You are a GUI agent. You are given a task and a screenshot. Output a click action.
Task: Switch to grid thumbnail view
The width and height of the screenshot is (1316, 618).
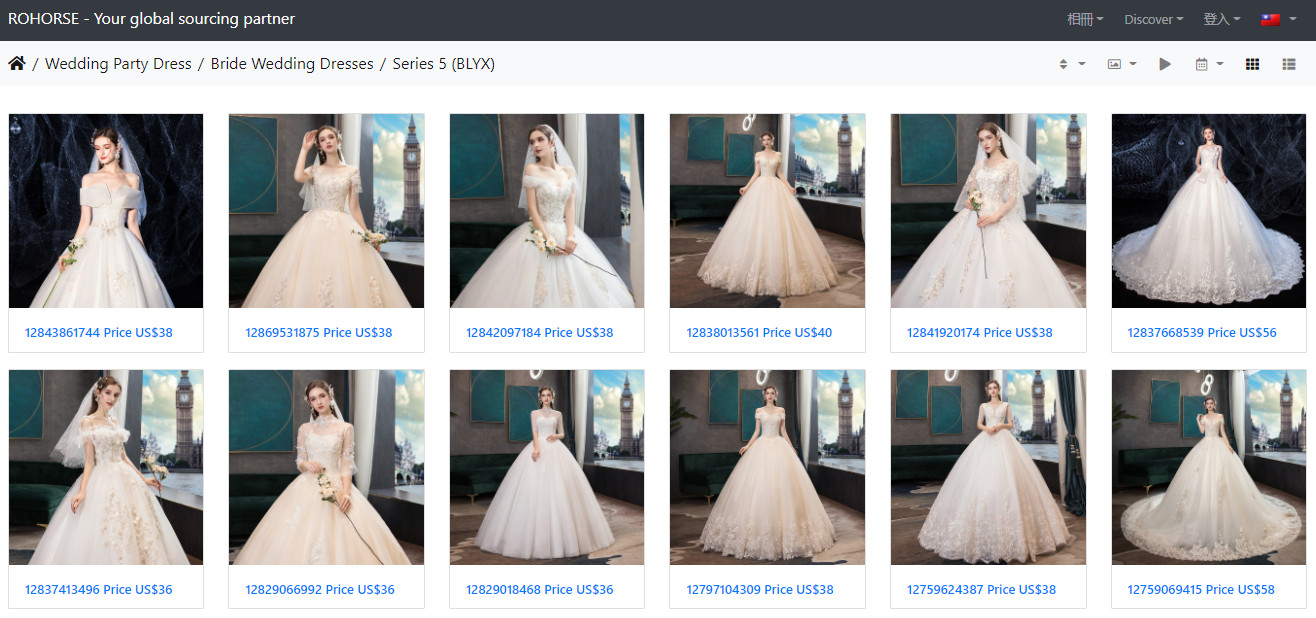click(x=1252, y=64)
